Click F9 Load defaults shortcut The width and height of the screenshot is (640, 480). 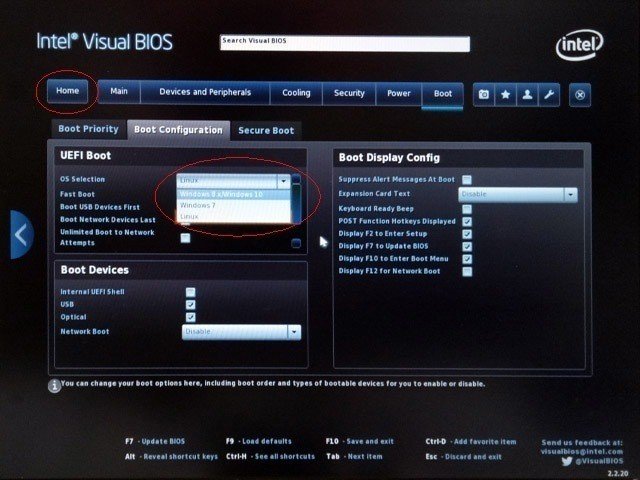(x=259, y=441)
